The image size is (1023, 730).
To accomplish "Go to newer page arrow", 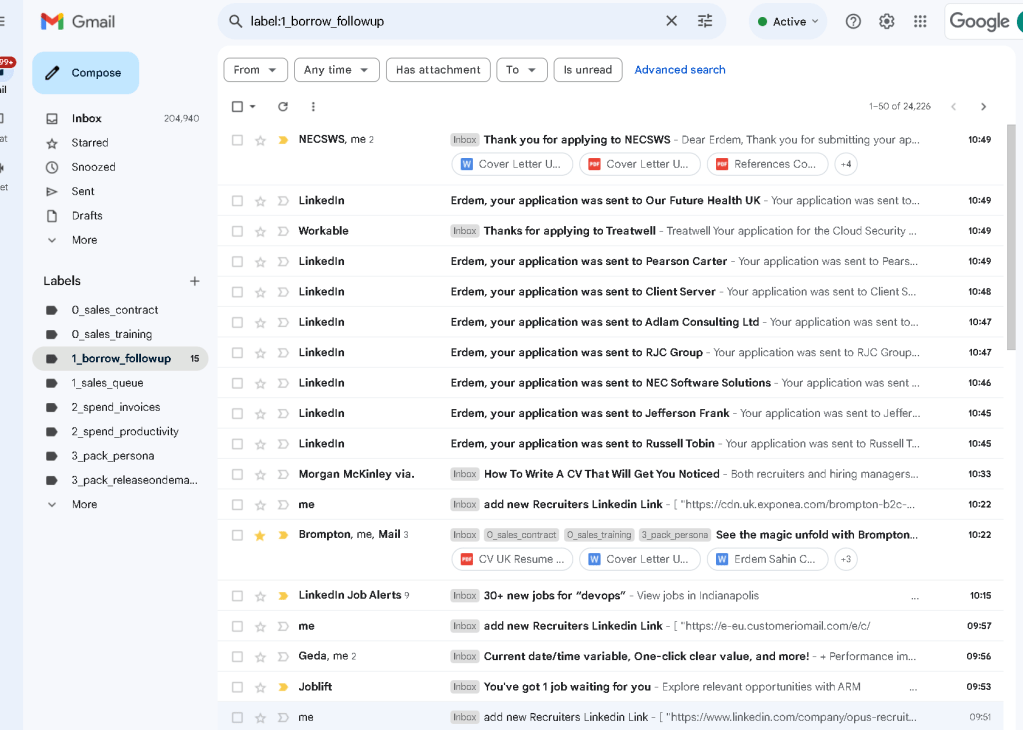I will coord(953,106).
